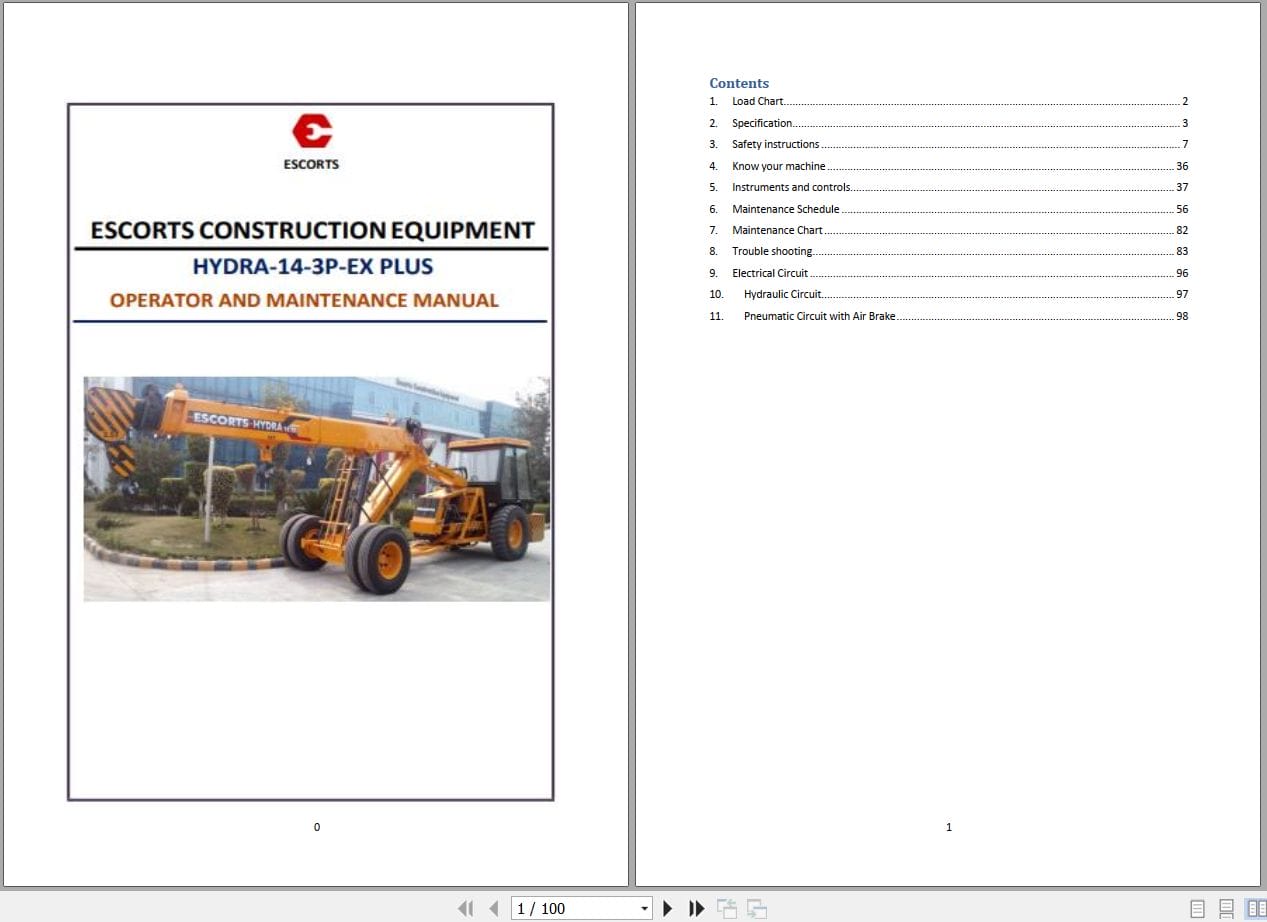Open the page number dropdown arrow
The image size is (1267, 922).
(644, 908)
